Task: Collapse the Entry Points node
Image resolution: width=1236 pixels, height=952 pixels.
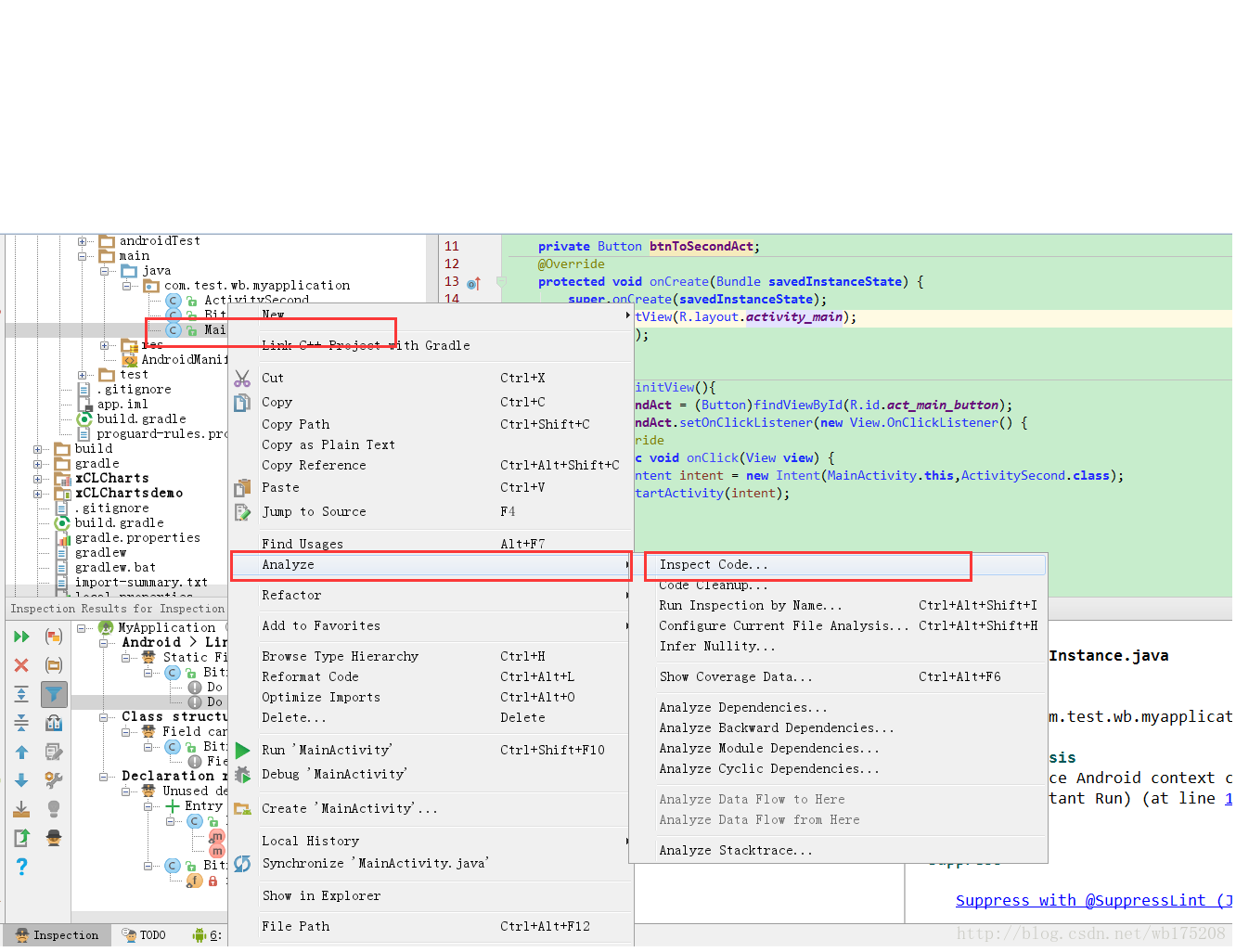Action: [148, 806]
